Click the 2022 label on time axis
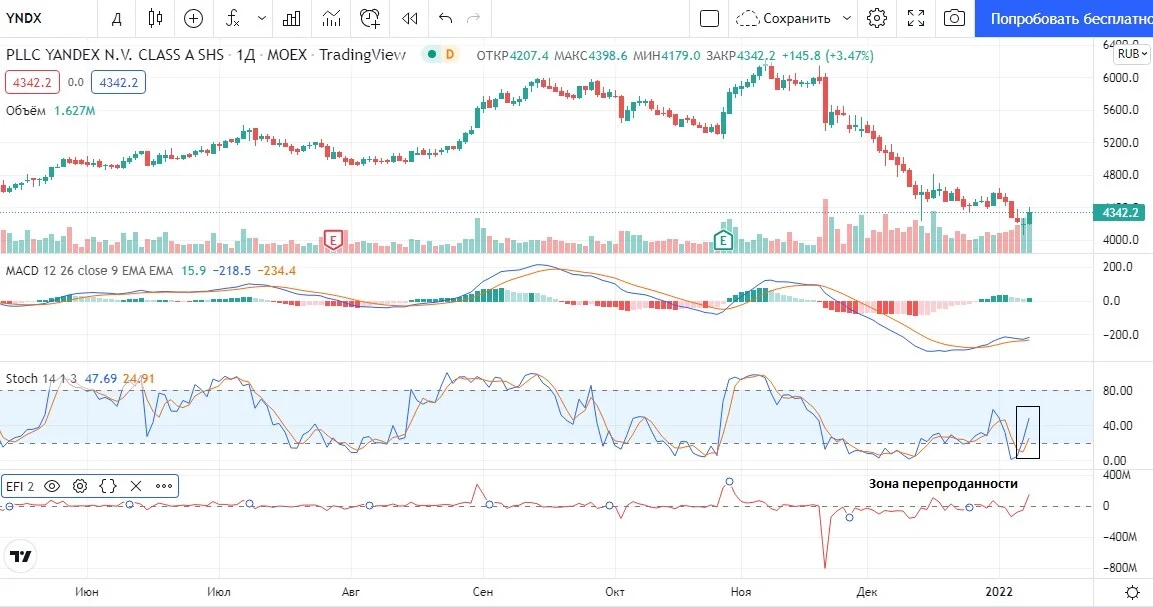Image resolution: width=1153 pixels, height=607 pixels. click(999, 592)
